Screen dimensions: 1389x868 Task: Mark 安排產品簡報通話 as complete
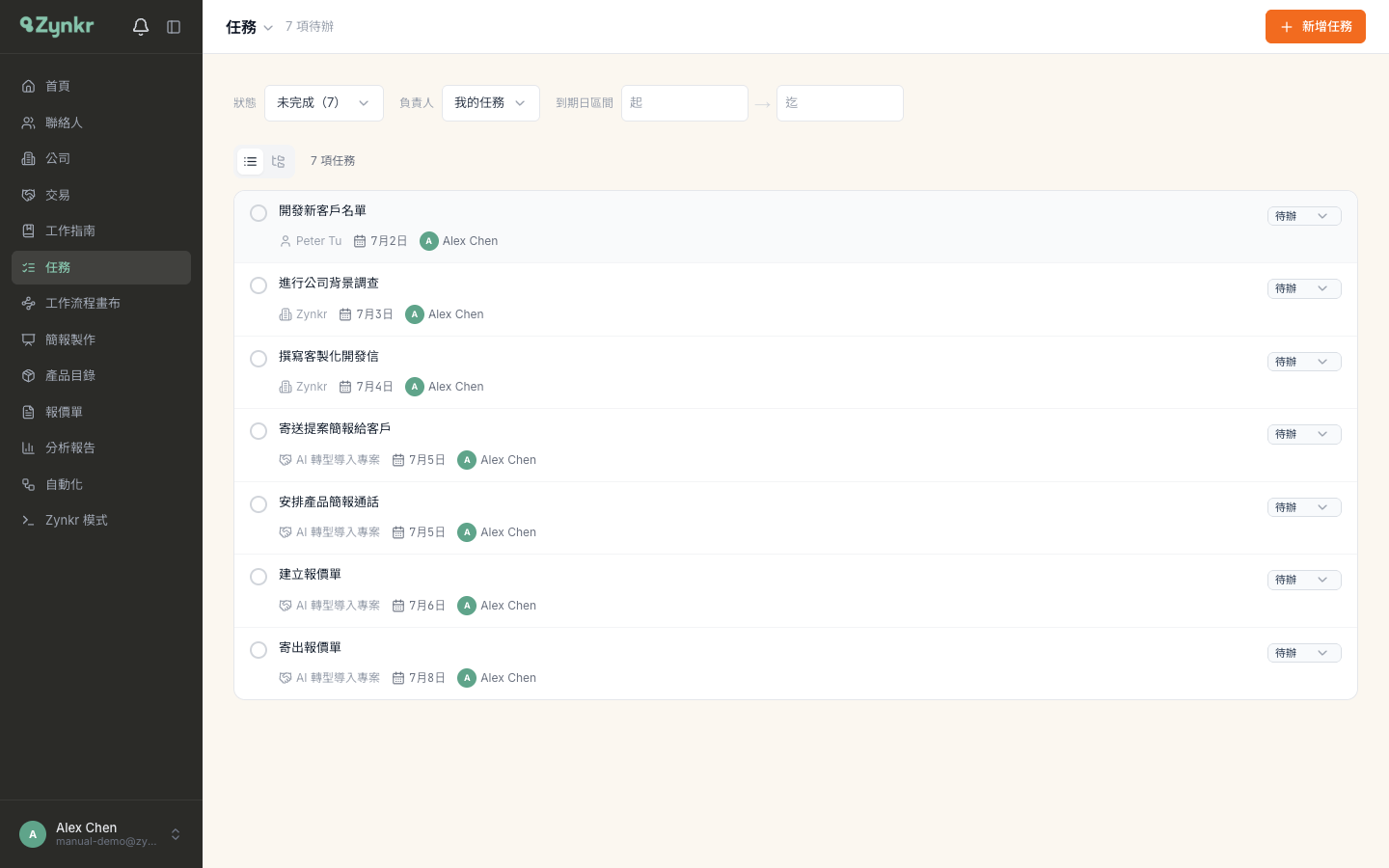click(259, 504)
